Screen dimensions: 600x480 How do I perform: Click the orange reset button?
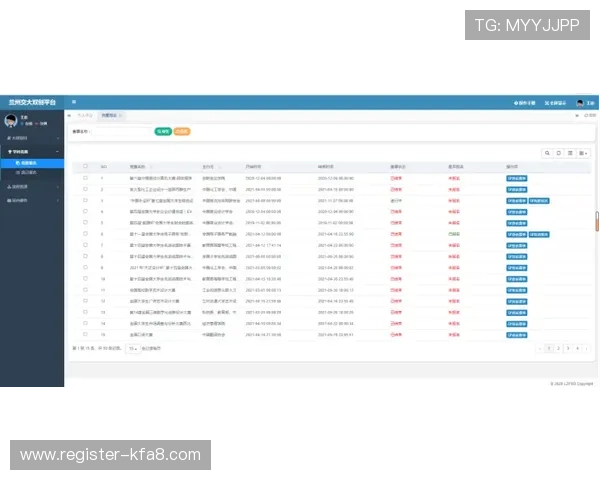[182, 131]
